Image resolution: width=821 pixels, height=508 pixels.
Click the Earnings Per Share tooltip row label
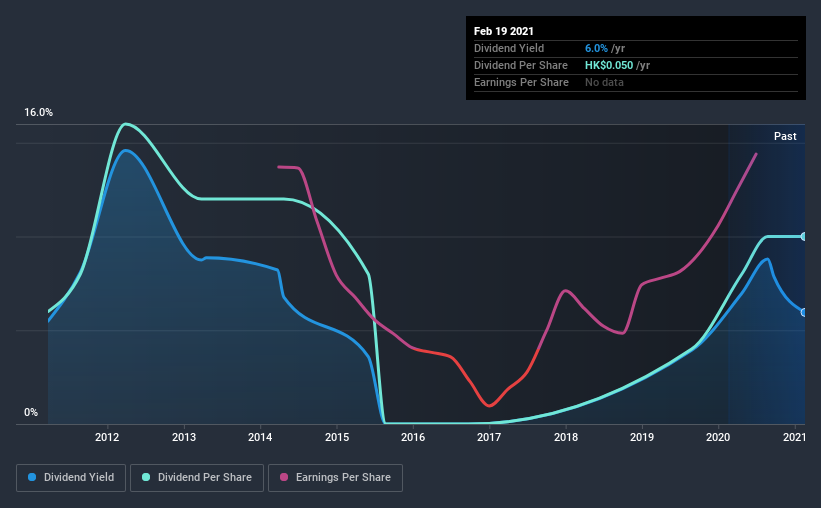[x=521, y=82]
